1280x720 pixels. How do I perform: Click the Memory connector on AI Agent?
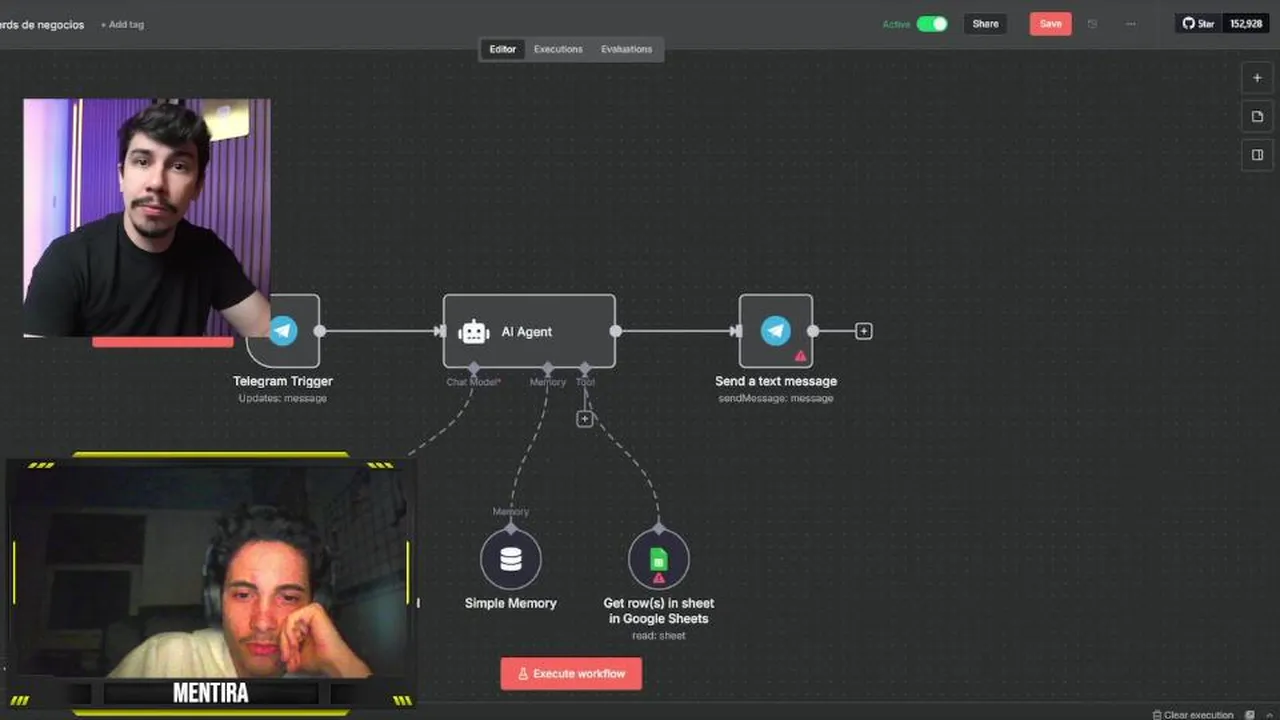[x=548, y=369]
